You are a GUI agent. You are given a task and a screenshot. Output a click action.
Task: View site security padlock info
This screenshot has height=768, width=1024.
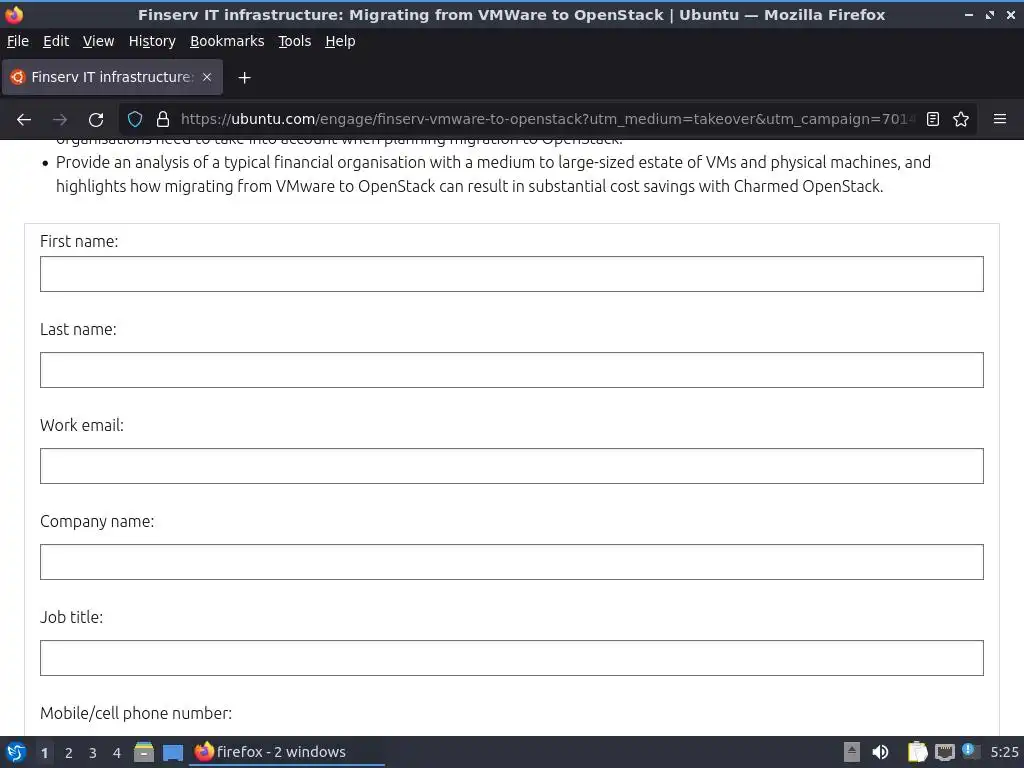pyautogui.click(x=163, y=119)
